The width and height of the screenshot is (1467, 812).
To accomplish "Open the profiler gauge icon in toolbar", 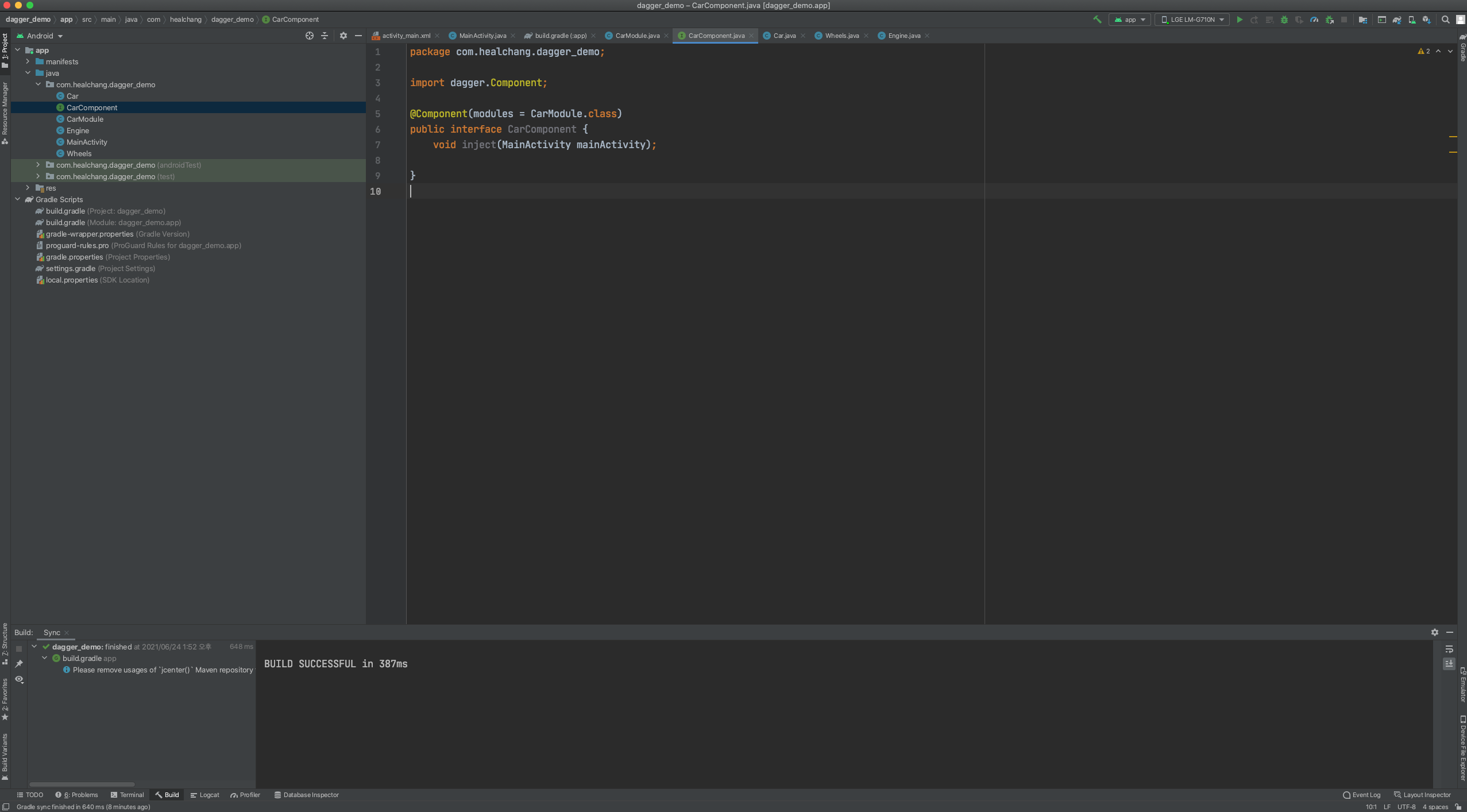I will pos(1314,20).
